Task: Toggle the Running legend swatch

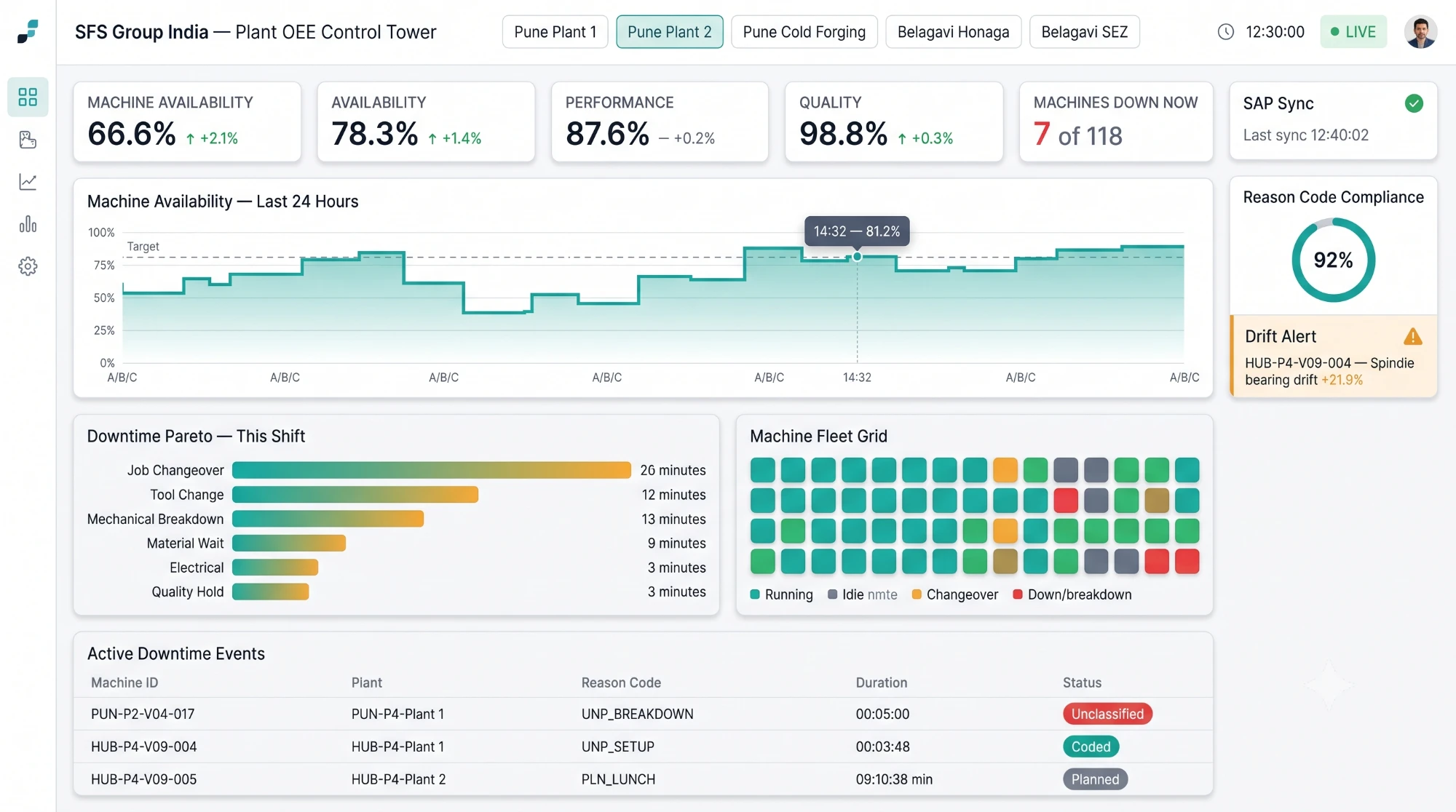Action: (x=755, y=594)
